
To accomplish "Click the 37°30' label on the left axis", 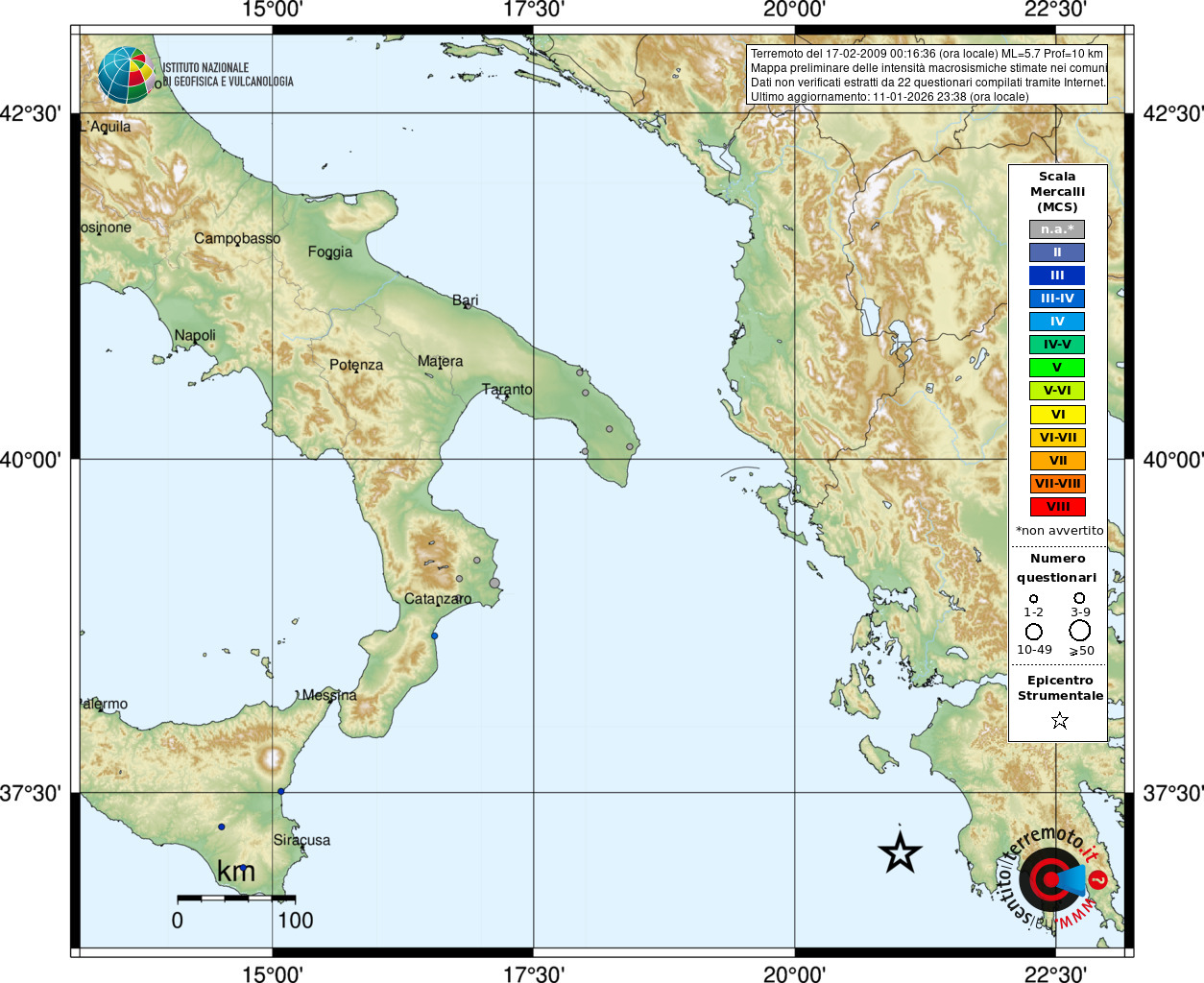I will point(32,793).
